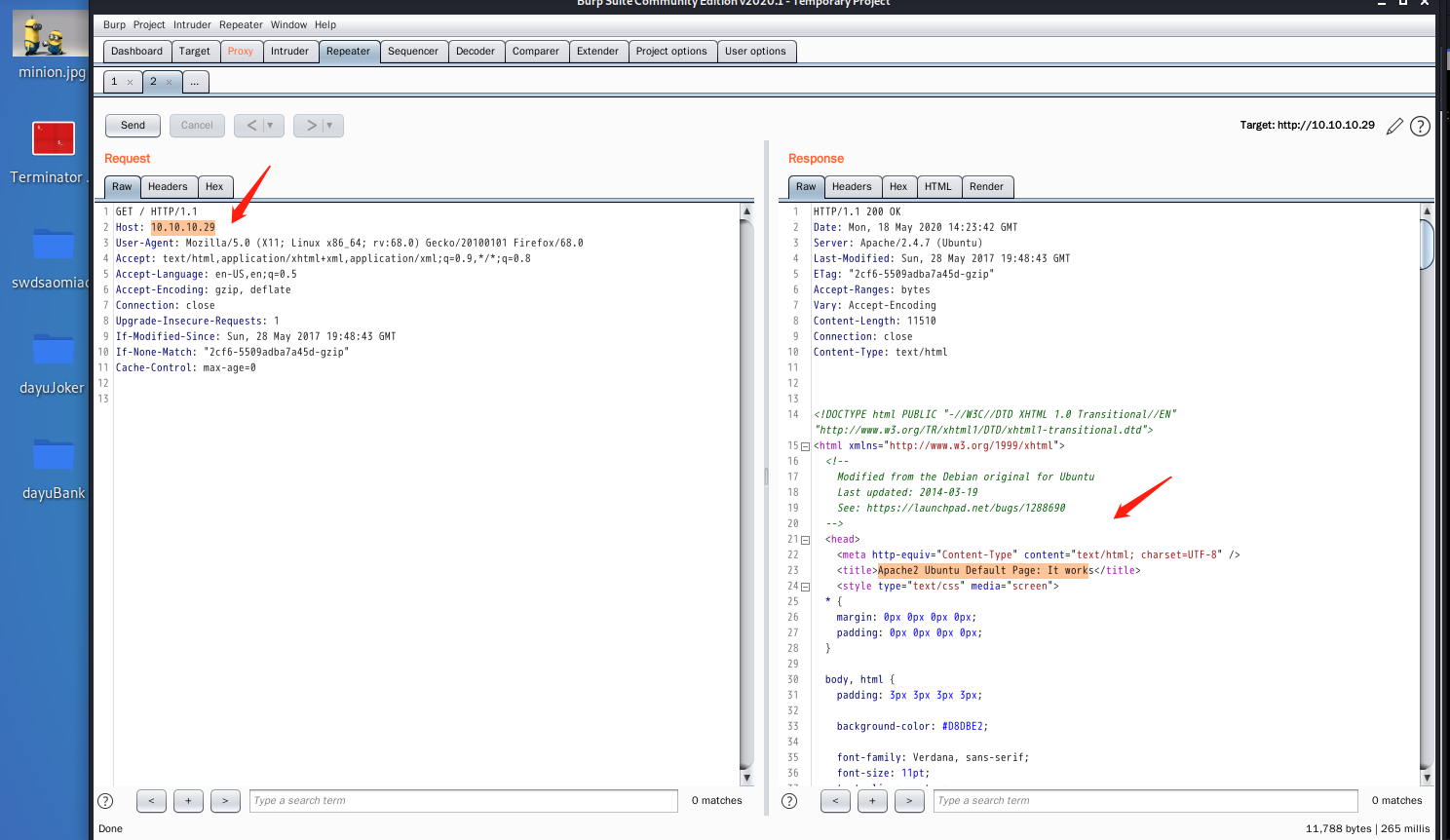
Task: Open the Burp menu
Action: point(114,25)
